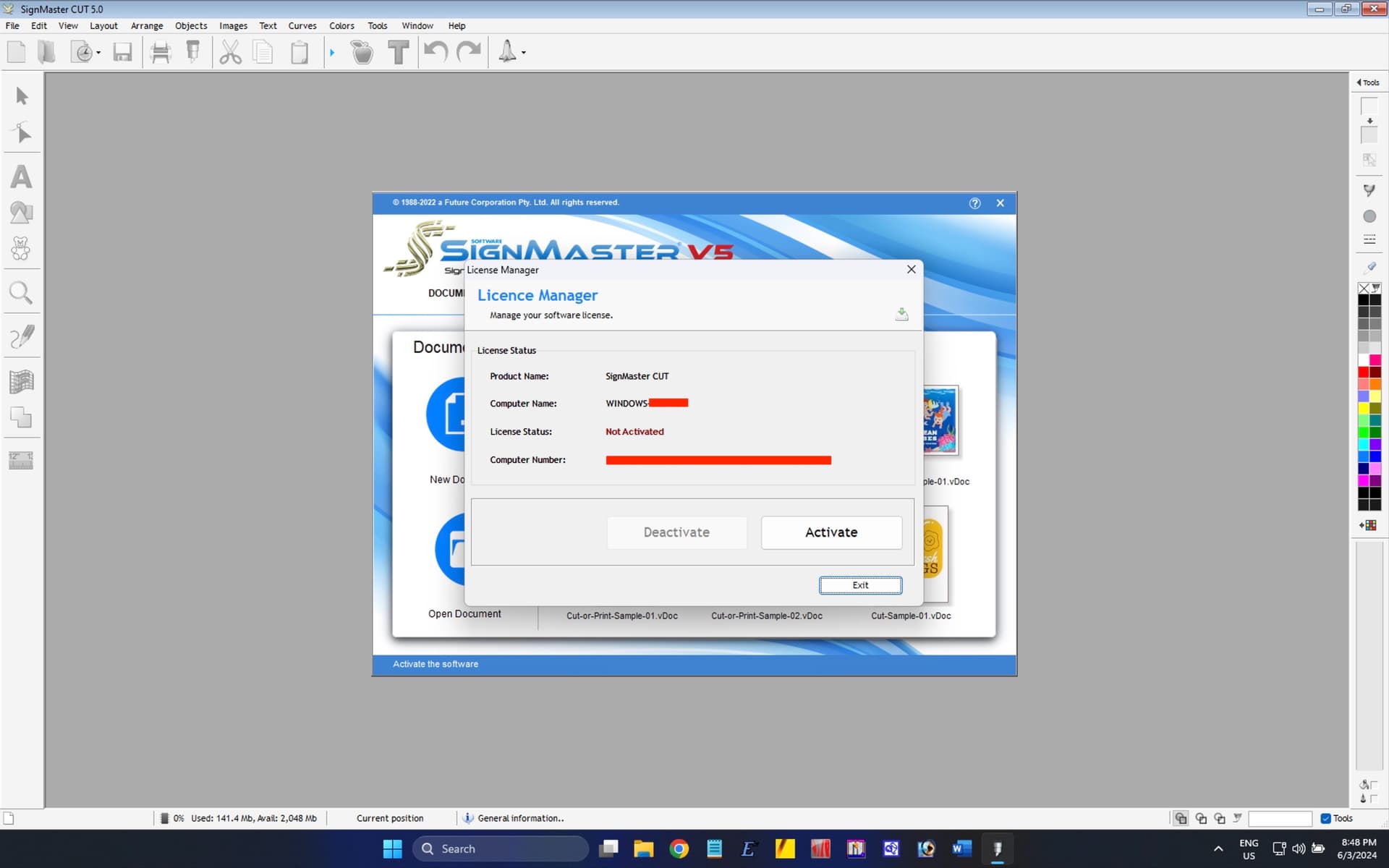Click the Save floppy disk icon
Viewport: 1389px width, 868px height.
122,52
